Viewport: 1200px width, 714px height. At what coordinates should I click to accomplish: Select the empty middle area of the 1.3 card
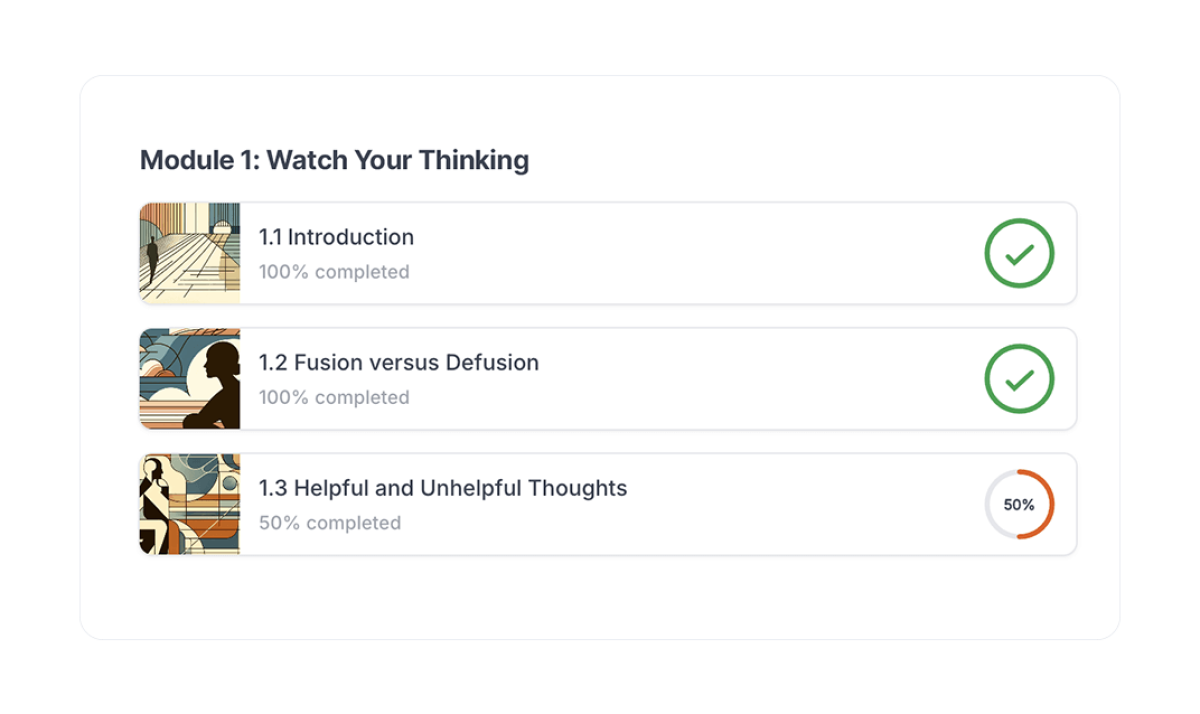800,505
